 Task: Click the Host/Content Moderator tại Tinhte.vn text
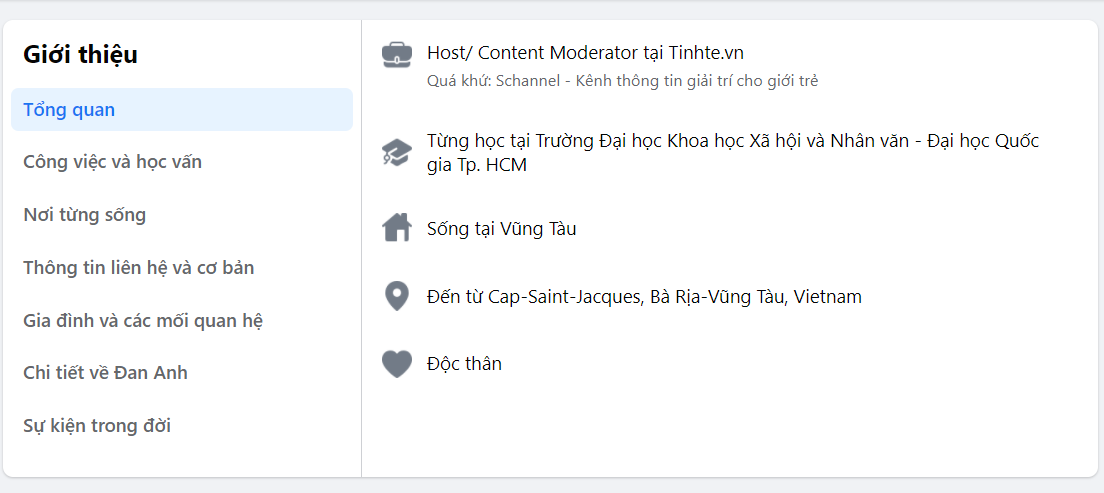[x=585, y=53]
